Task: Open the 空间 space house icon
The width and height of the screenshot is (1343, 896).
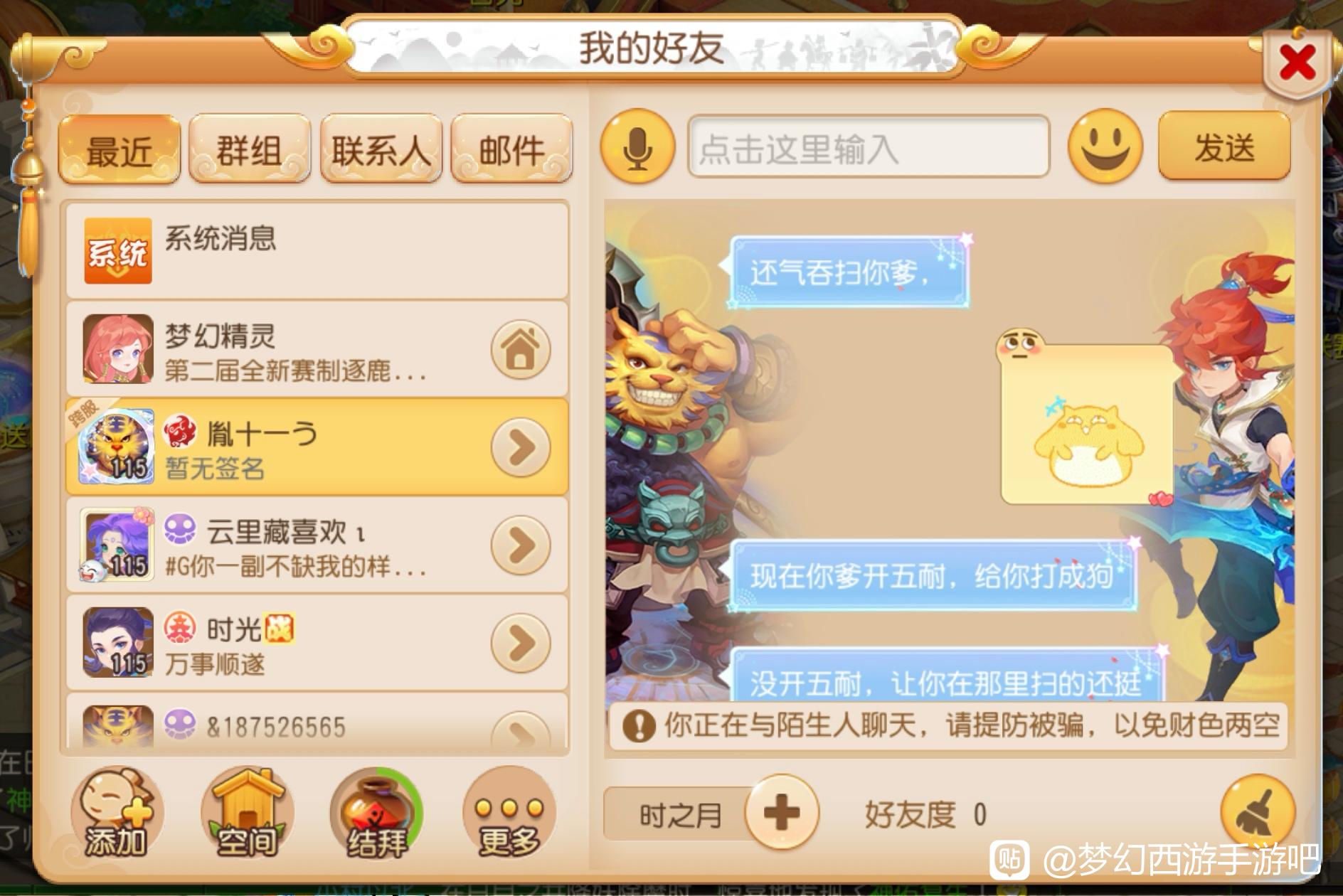Action: point(248,813)
